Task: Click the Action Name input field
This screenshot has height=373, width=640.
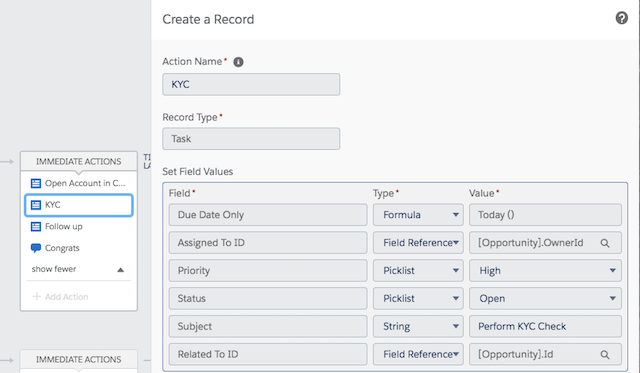Action: [x=251, y=84]
